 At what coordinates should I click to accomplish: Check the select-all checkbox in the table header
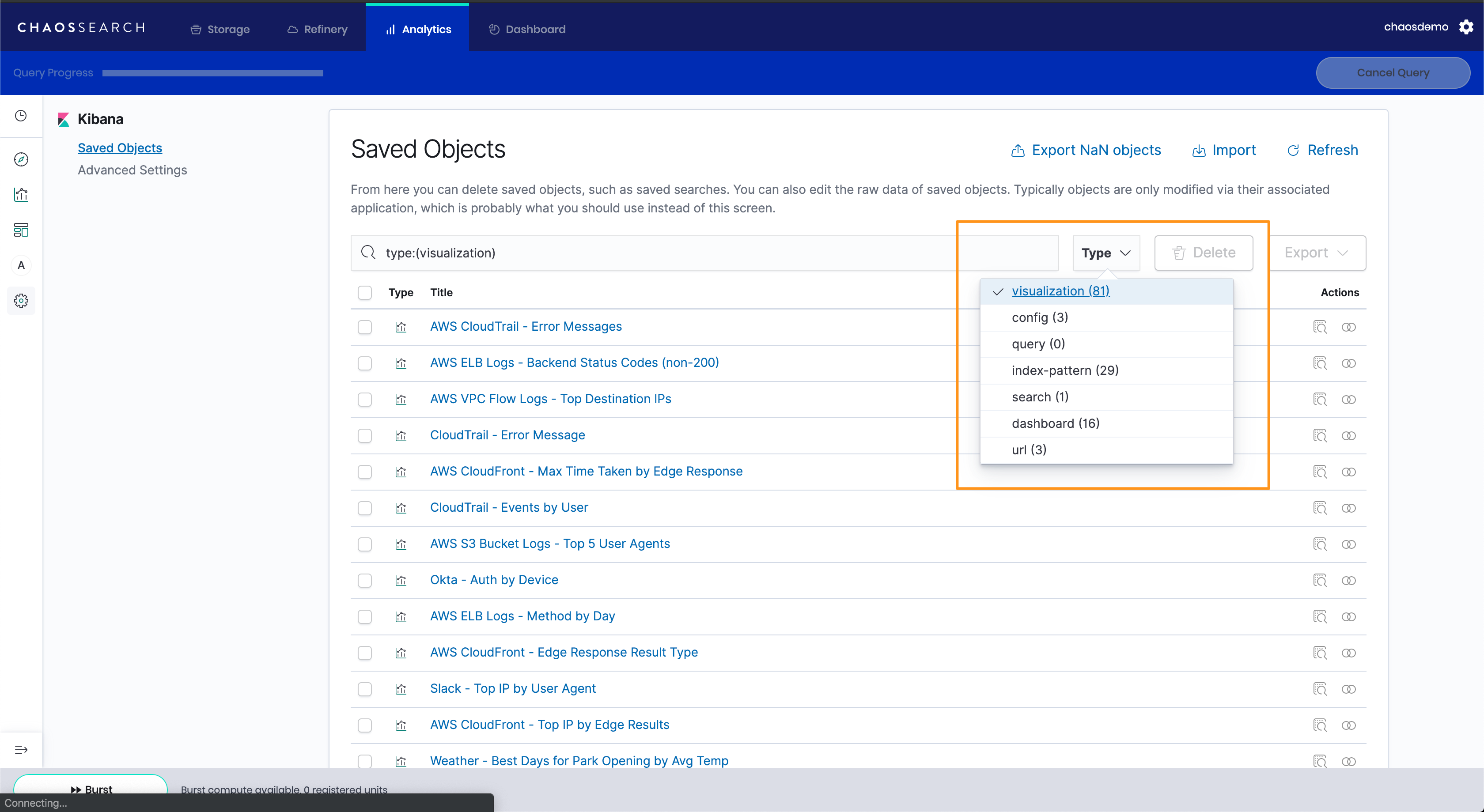click(365, 293)
